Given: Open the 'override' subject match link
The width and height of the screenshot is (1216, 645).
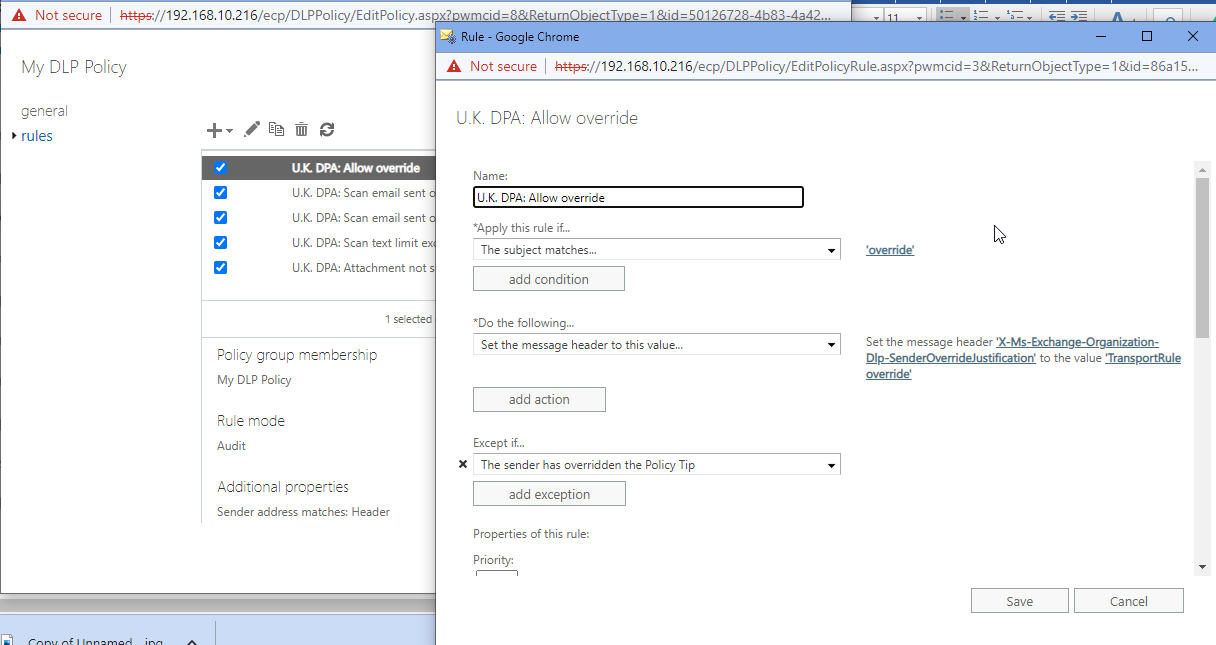Looking at the screenshot, I should (x=890, y=250).
